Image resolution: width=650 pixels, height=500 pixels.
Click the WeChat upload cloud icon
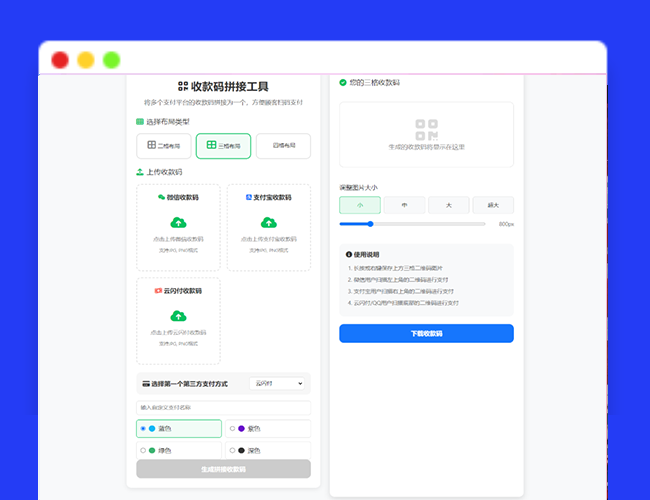(x=178, y=223)
